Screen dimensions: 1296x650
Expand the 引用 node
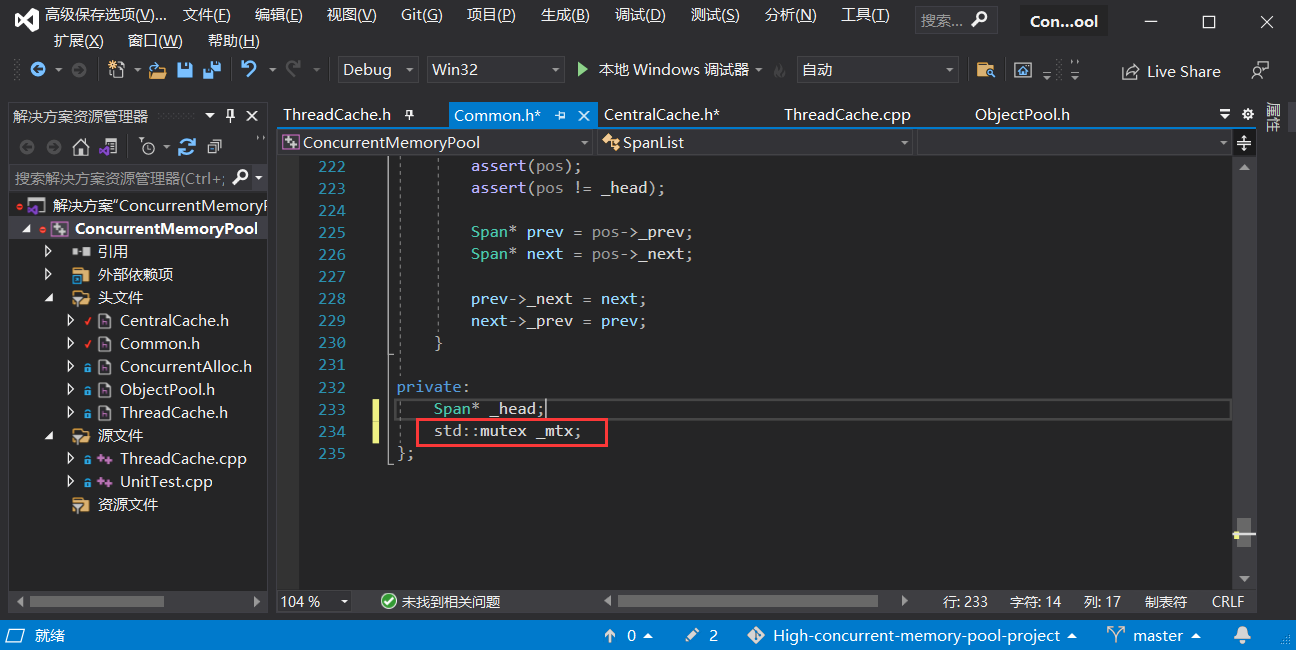click(x=49, y=251)
